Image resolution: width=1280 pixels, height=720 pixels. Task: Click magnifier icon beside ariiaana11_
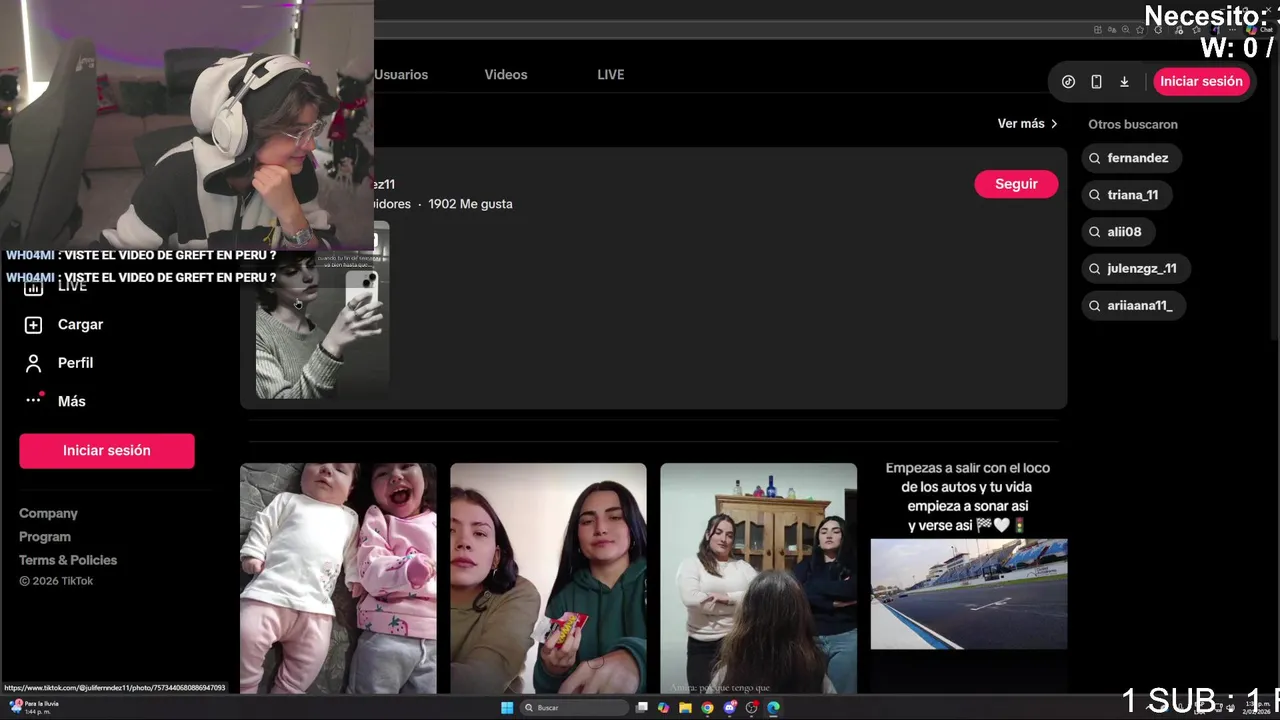pyautogui.click(x=1095, y=306)
